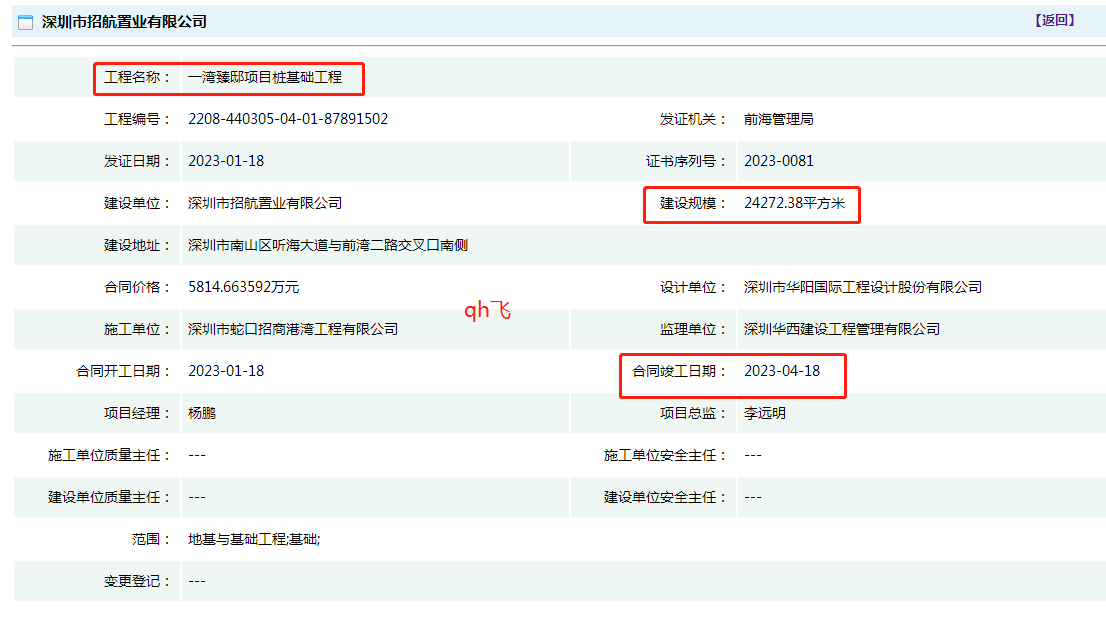Click the contractor 深圳市蛇口招商港湾工程有限公司
1106x634 pixels.
(x=293, y=329)
